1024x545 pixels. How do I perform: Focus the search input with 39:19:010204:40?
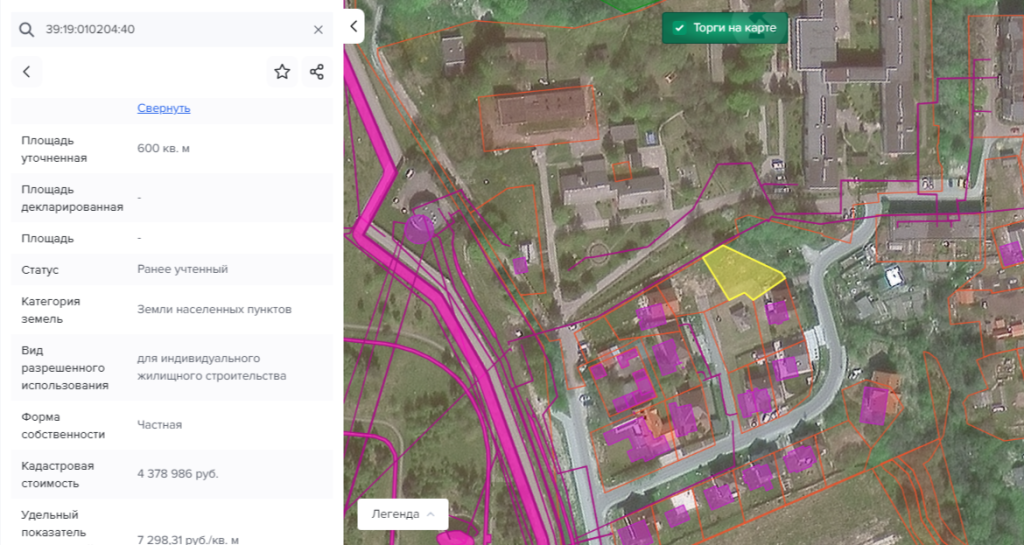[170, 29]
